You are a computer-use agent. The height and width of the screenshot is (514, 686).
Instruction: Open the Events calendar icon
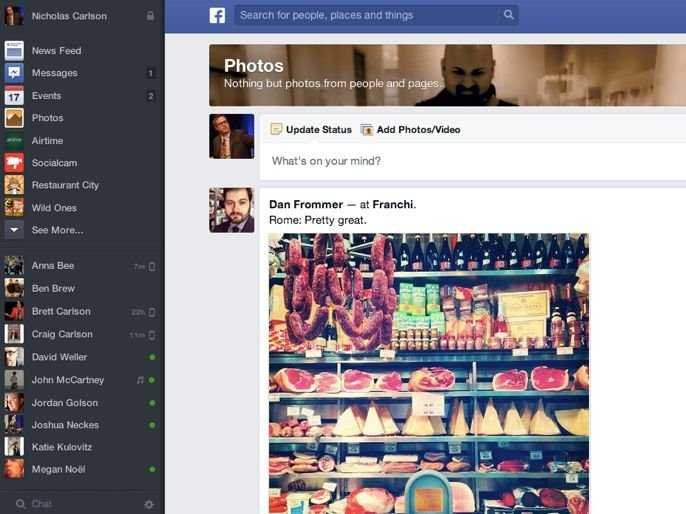pos(14,96)
